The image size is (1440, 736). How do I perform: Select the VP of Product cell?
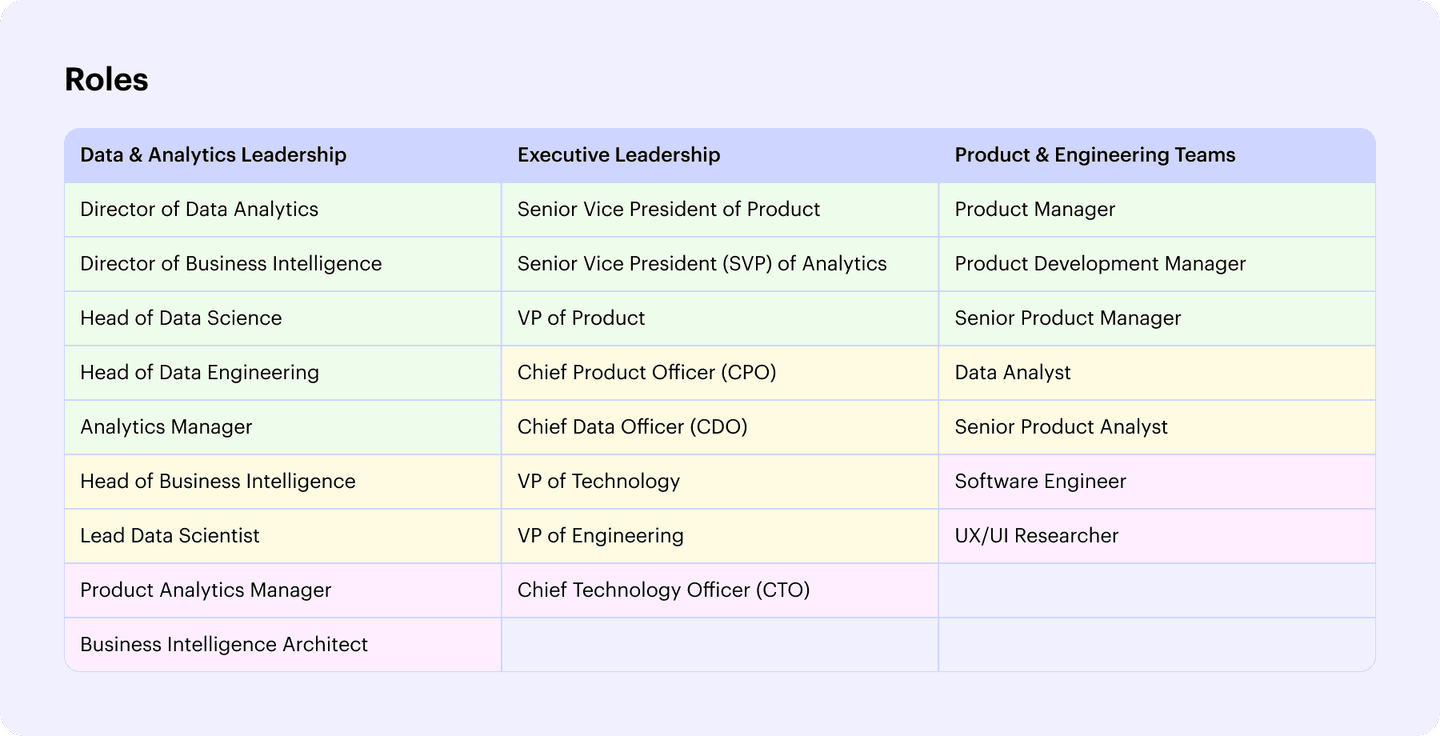pyautogui.click(x=581, y=318)
